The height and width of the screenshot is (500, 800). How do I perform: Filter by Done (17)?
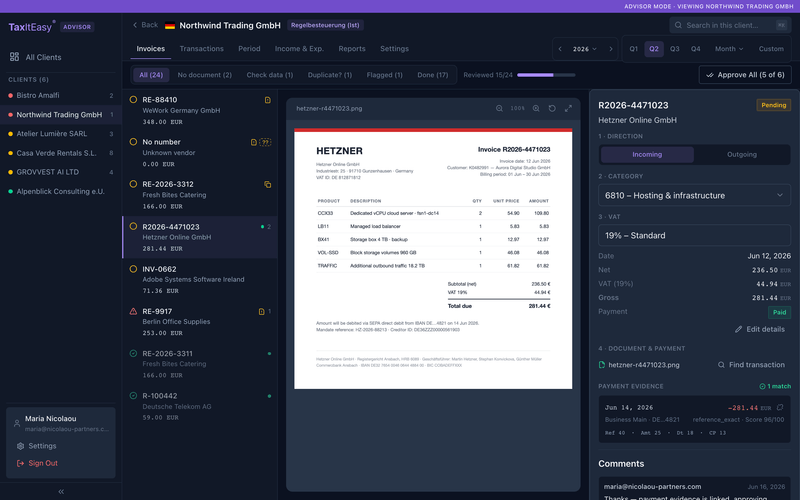(x=433, y=75)
